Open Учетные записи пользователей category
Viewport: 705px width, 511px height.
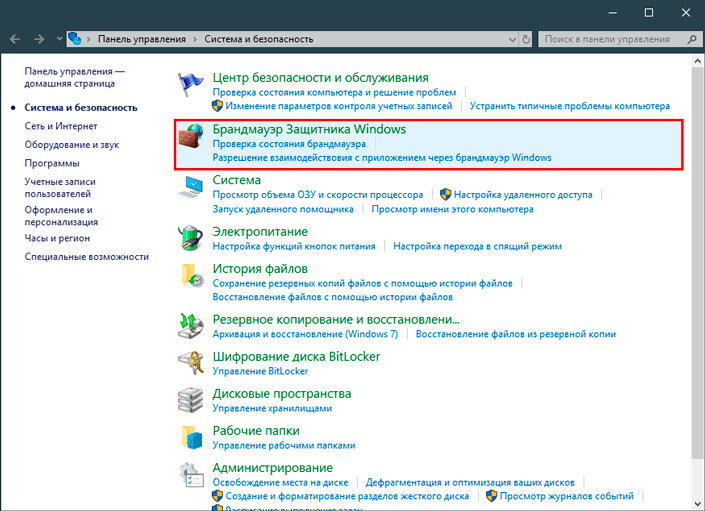[x=60, y=188]
